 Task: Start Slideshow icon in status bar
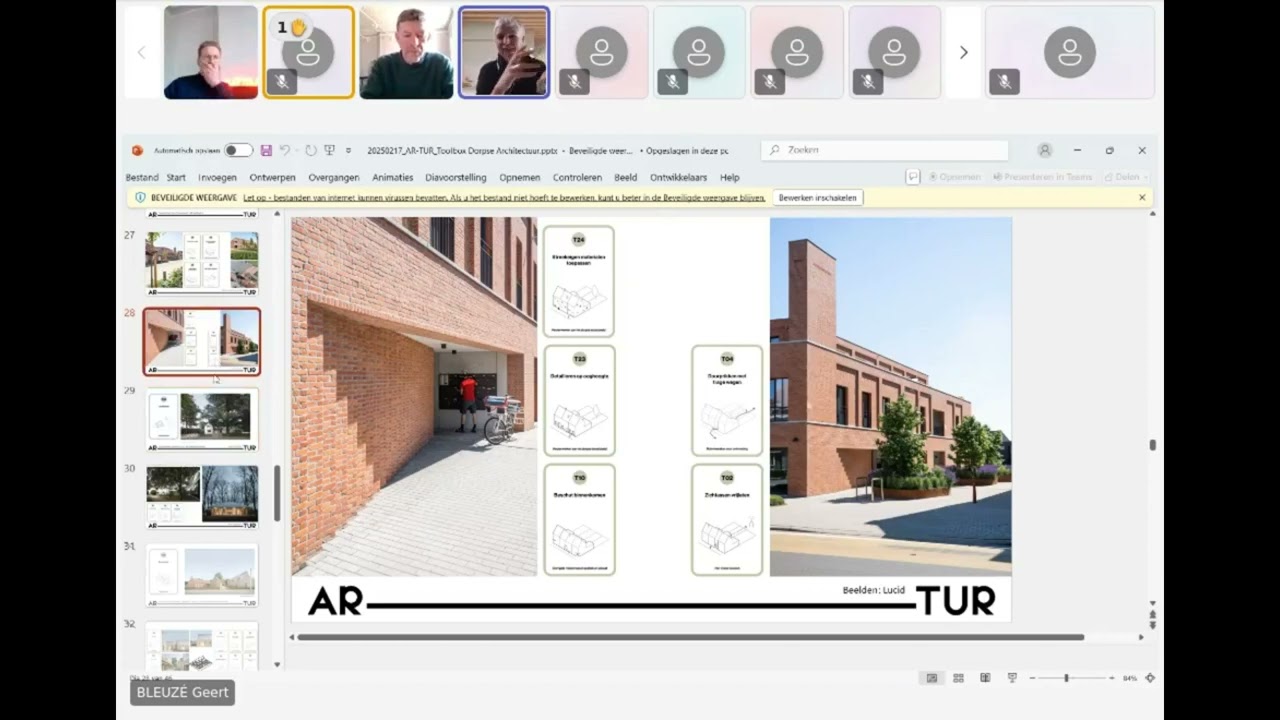(1012, 678)
